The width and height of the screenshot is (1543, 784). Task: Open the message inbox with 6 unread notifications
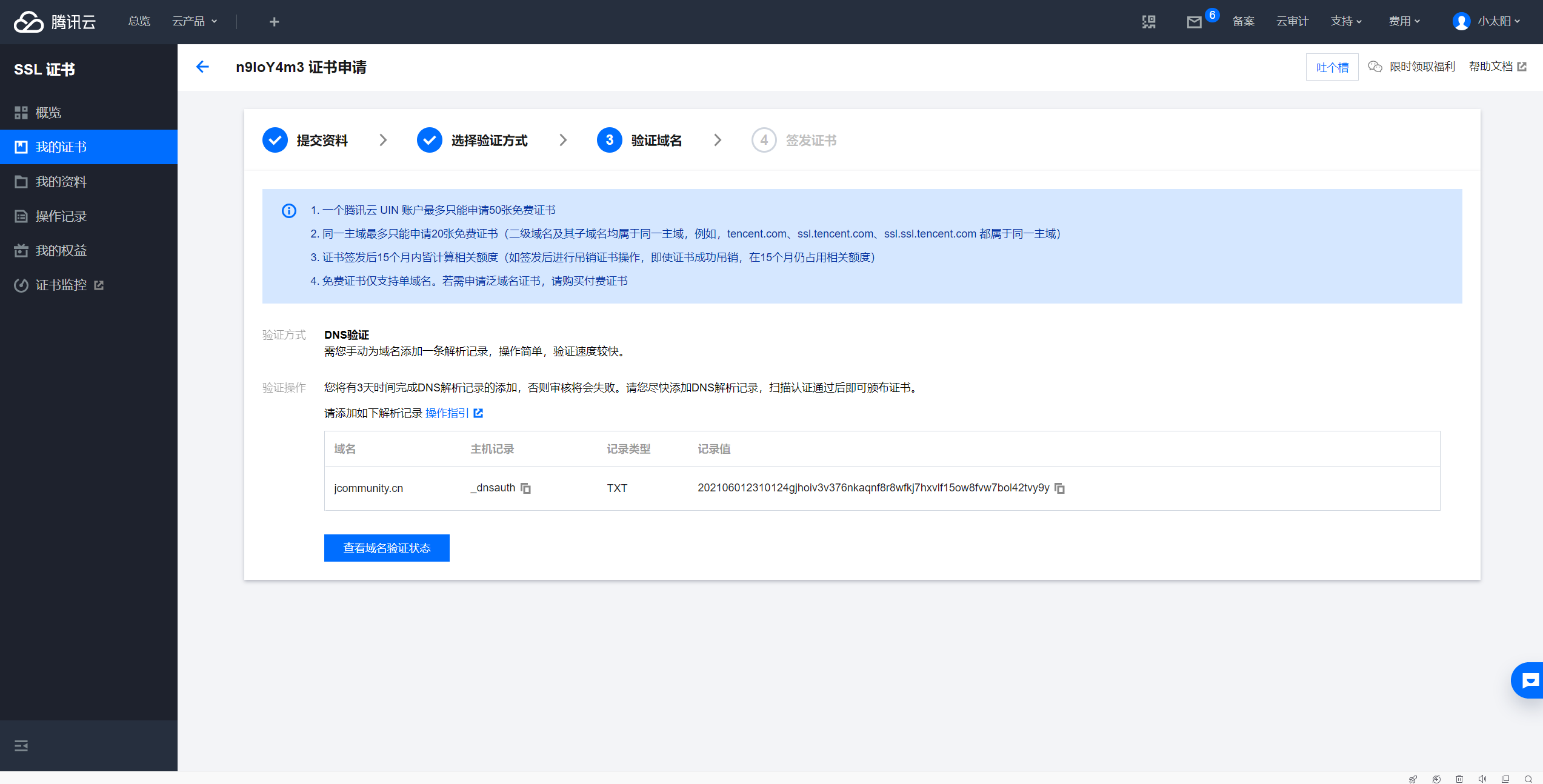click(1194, 22)
